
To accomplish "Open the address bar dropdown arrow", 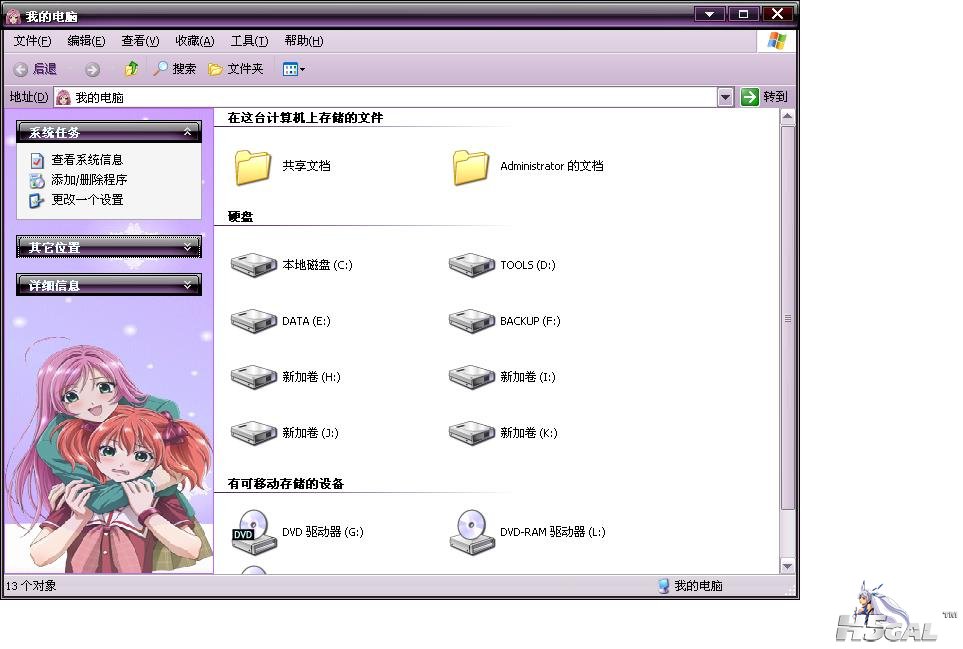I will pyautogui.click(x=725, y=97).
